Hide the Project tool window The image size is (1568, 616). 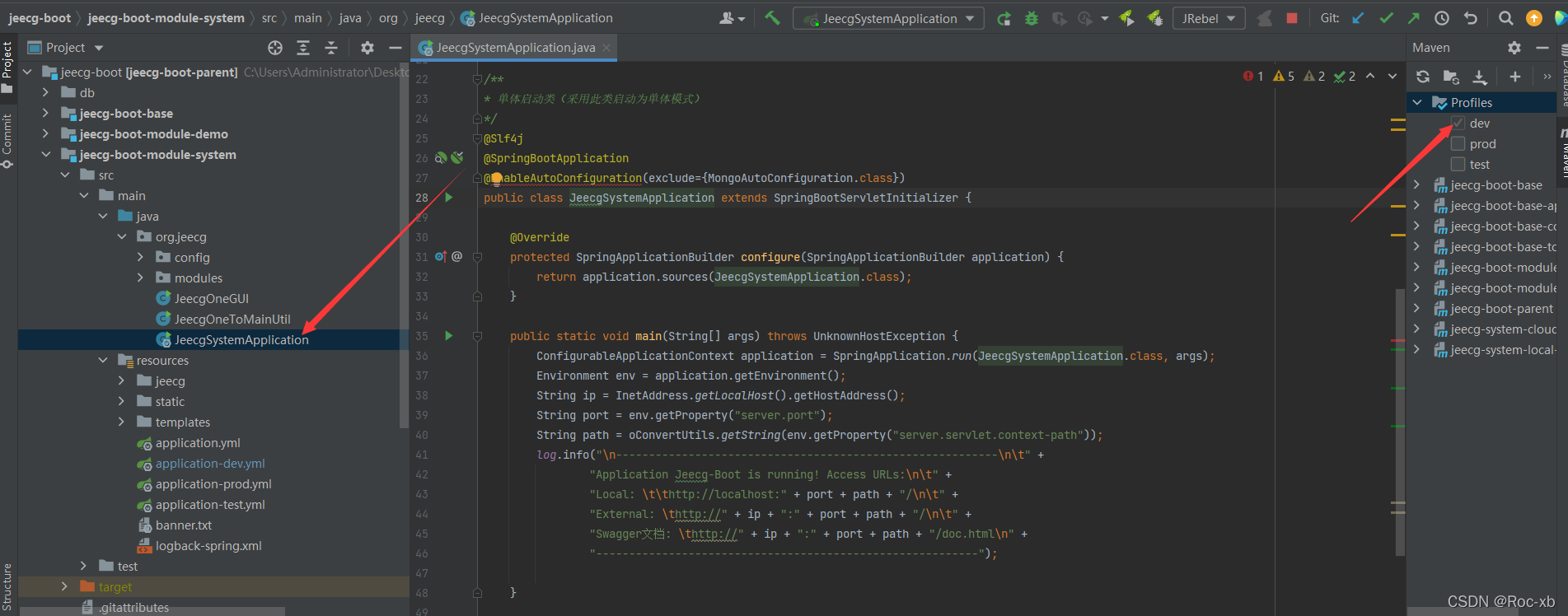[396, 48]
